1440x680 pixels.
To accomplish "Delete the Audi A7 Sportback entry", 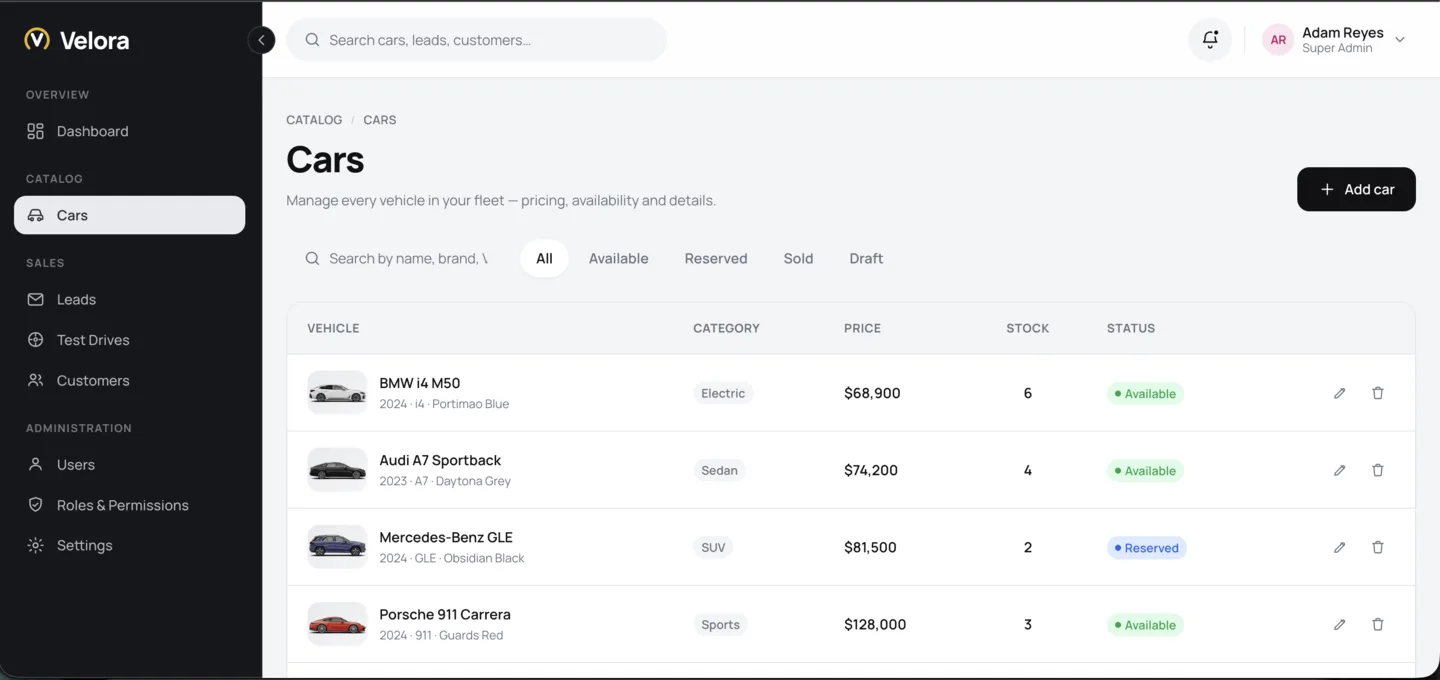I will pyautogui.click(x=1377, y=470).
